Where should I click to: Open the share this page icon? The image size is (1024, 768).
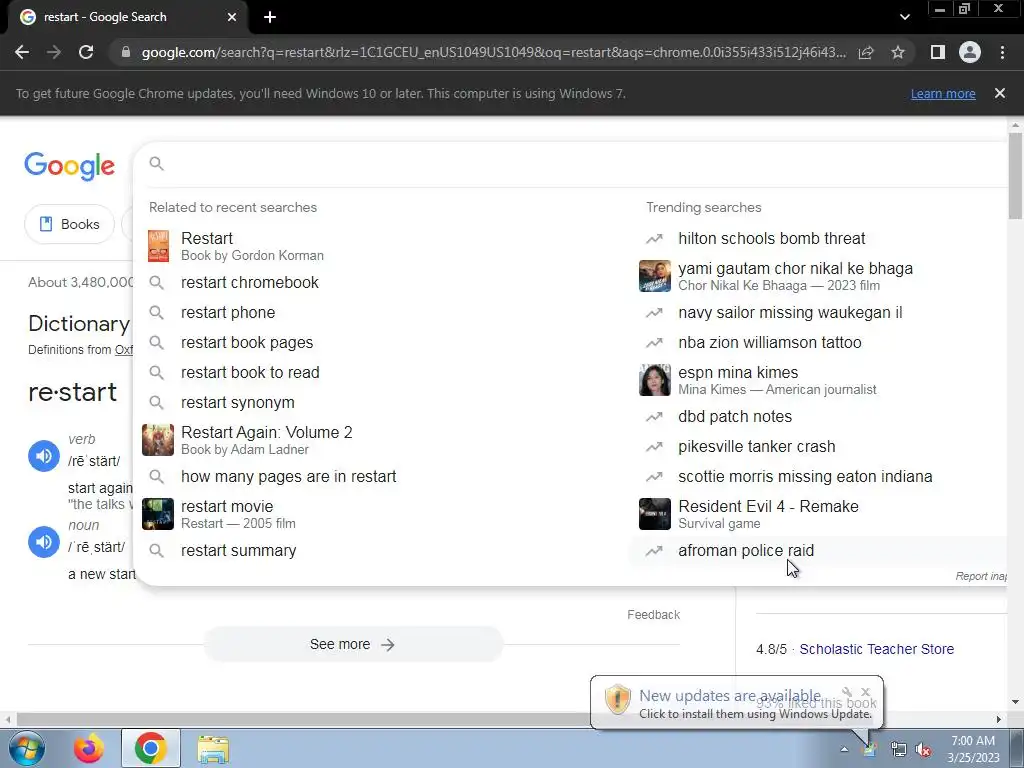[866, 52]
